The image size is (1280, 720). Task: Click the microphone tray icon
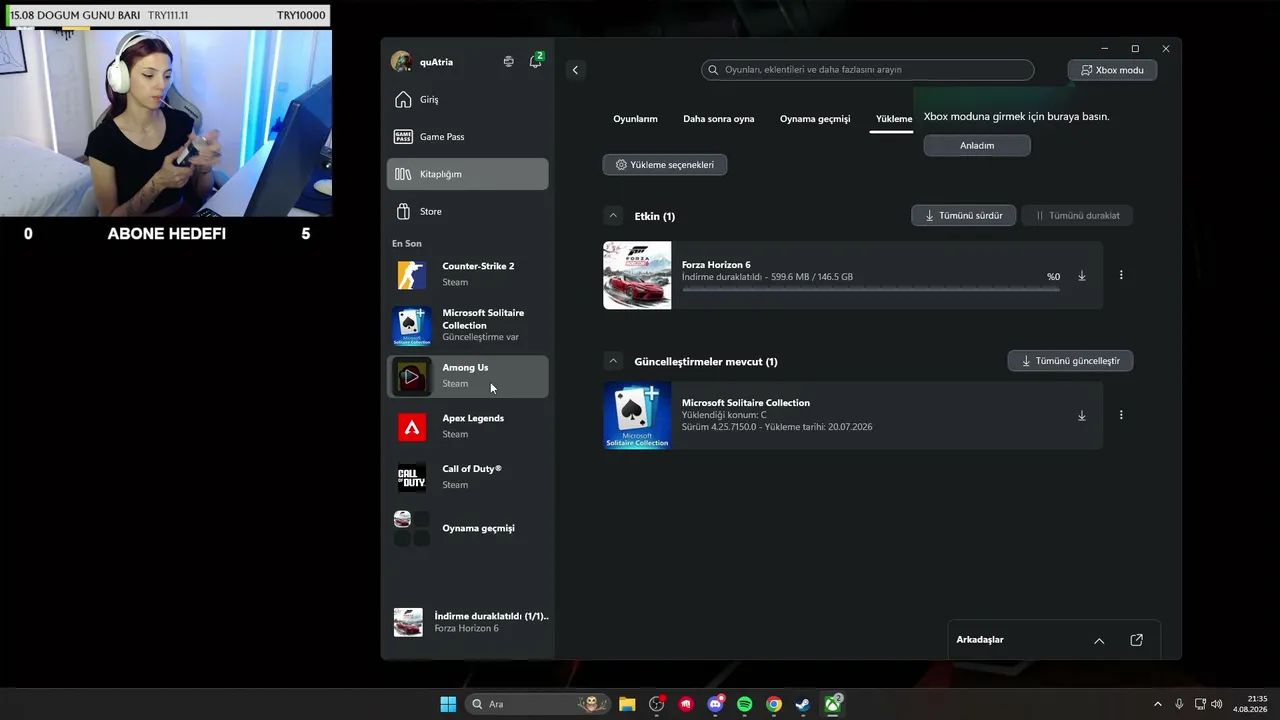1180,704
